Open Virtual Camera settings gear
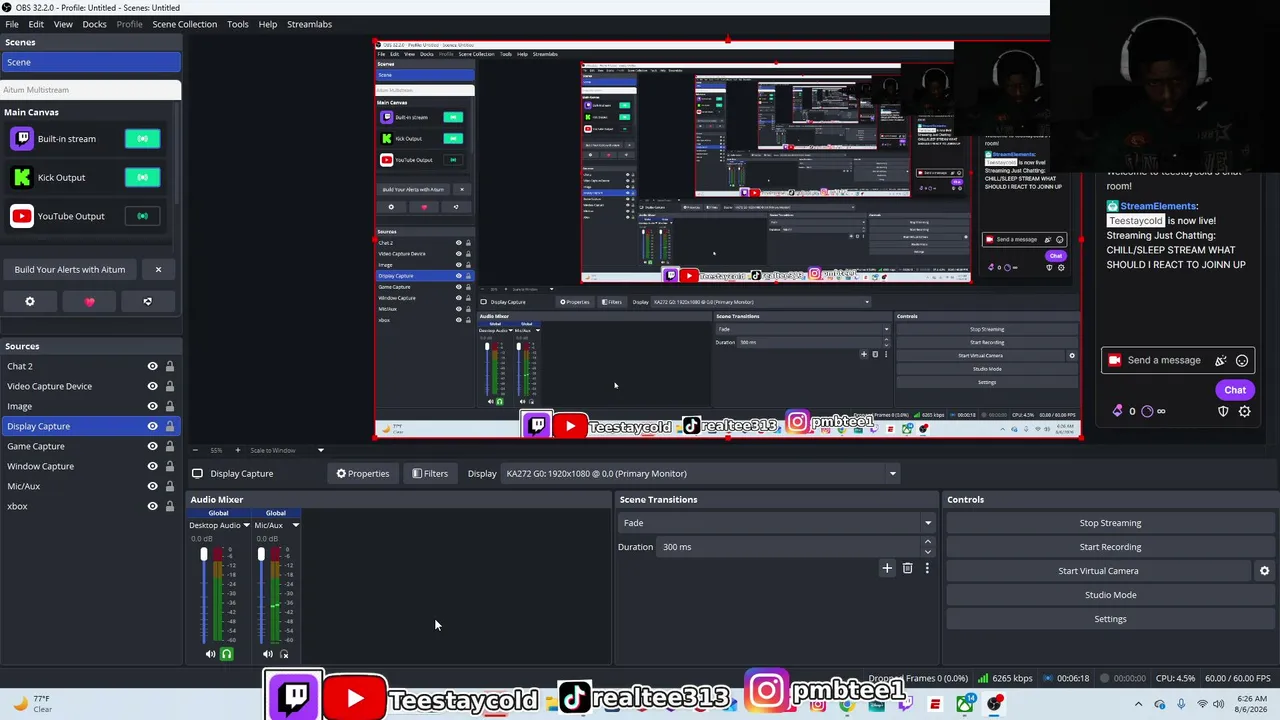The height and width of the screenshot is (720, 1280). (1264, 571)
